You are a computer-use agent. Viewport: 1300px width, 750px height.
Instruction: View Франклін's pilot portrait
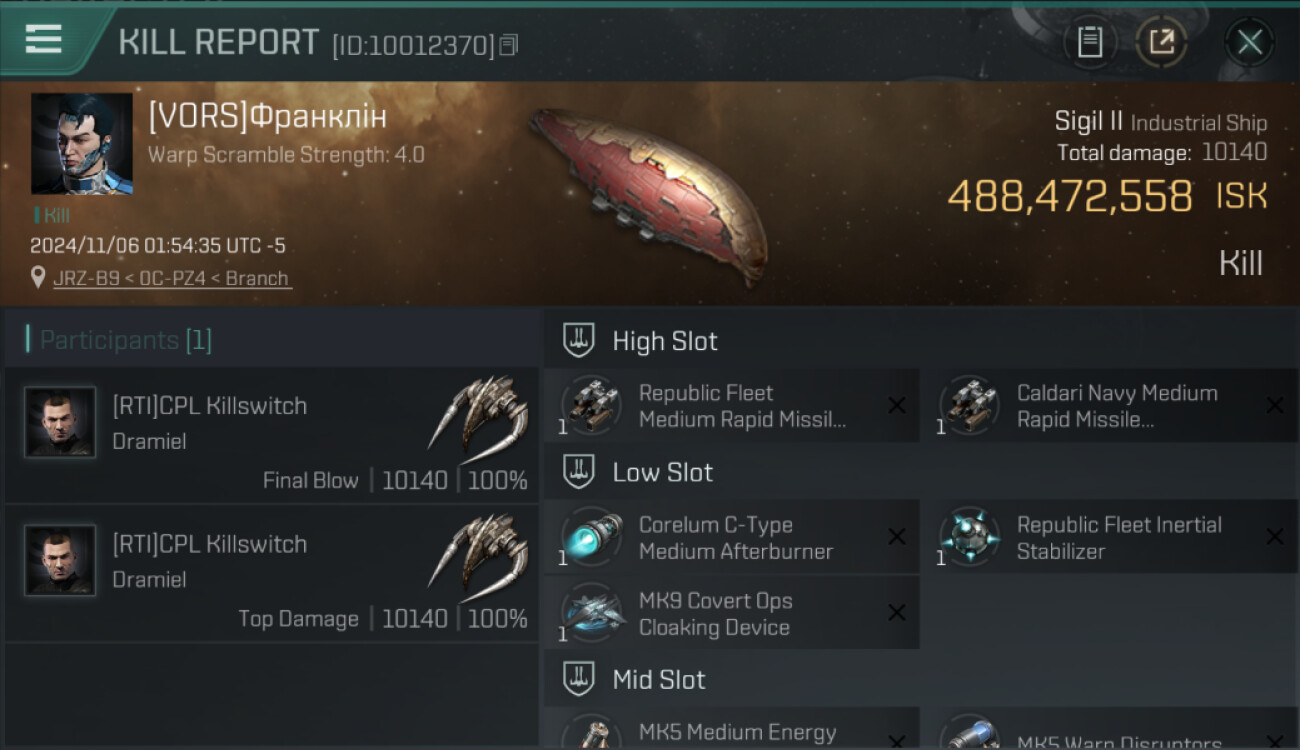[x=82, y=144]
